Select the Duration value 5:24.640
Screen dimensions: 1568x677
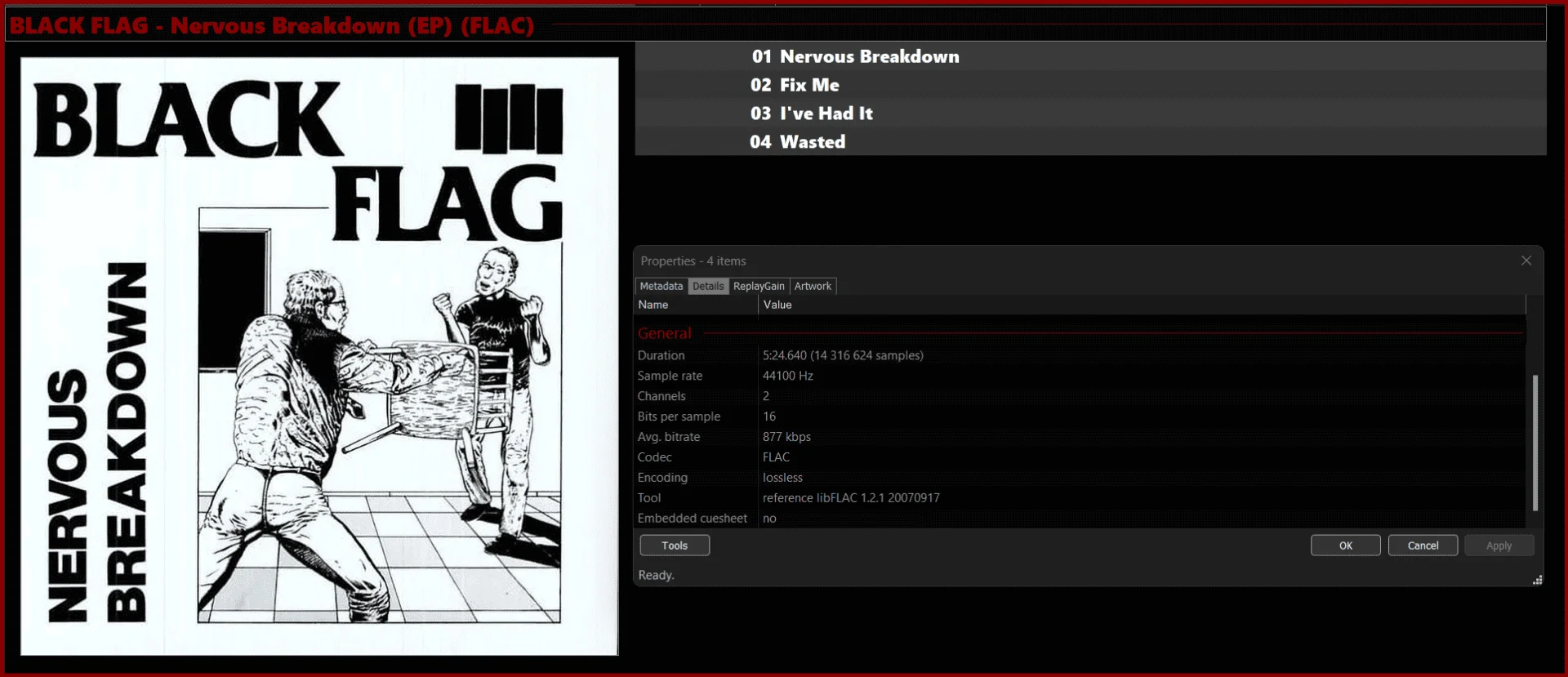pyautogui.click(x=843, y=355)
